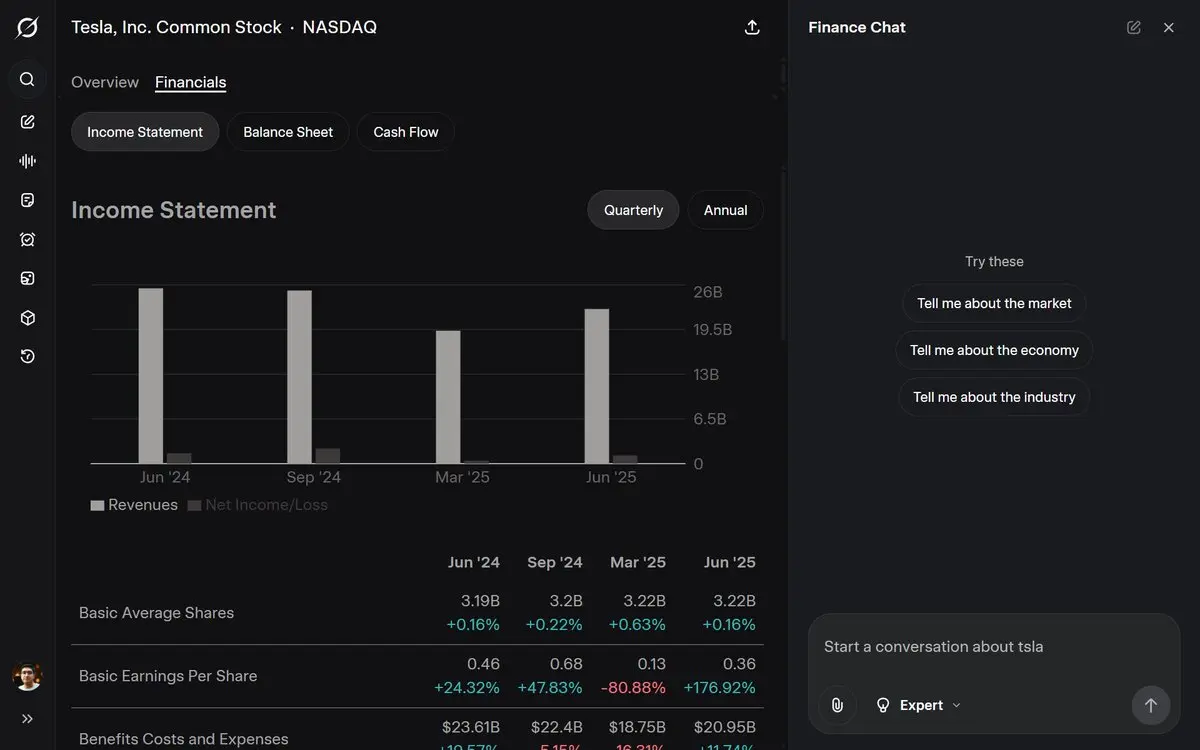Click the +0.63% shares change value
The height and width of the screenshot is (750, 1200).
(637, 625)
